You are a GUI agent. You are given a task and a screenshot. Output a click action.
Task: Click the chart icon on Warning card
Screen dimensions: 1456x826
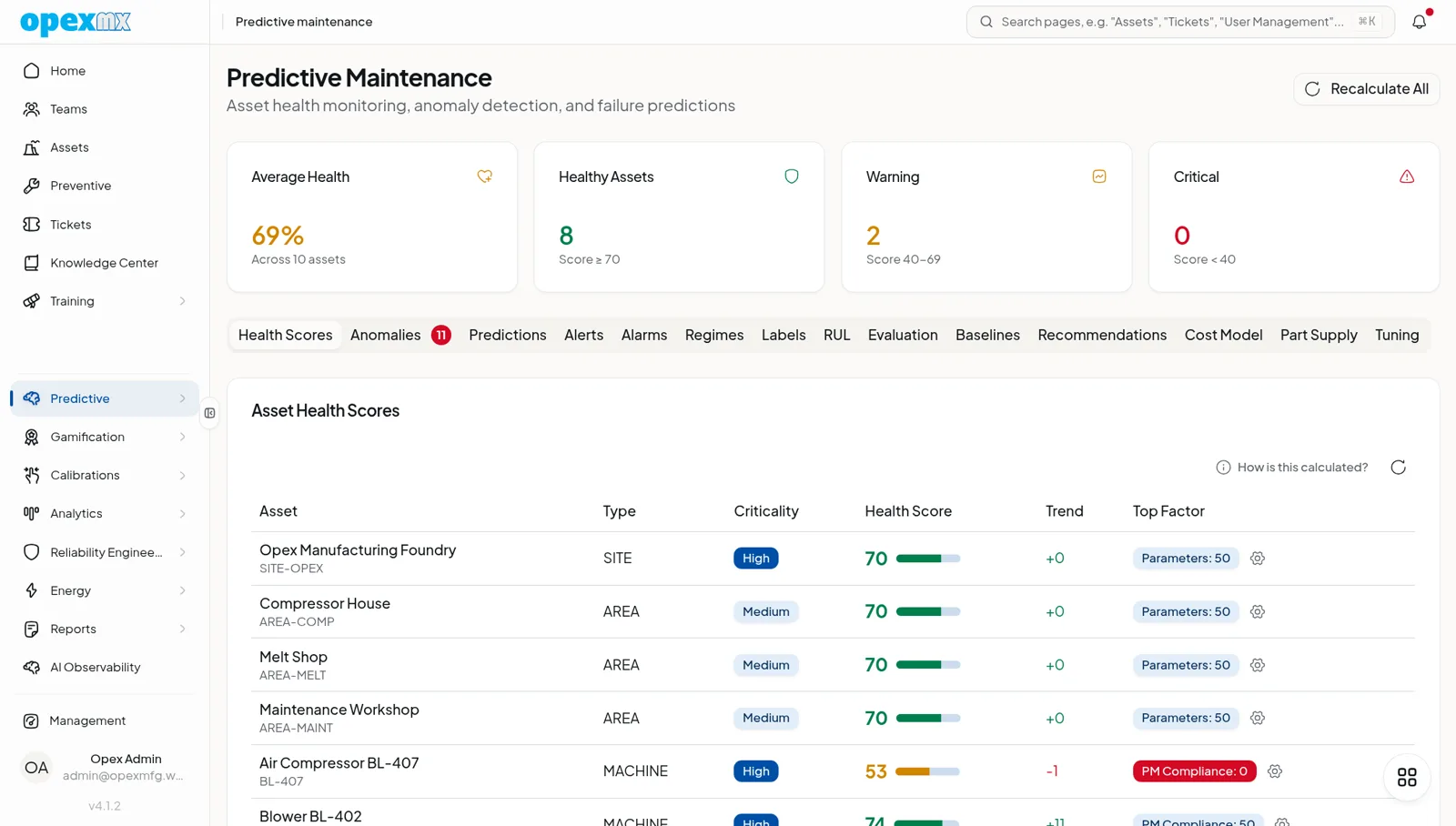point(1099,176)
